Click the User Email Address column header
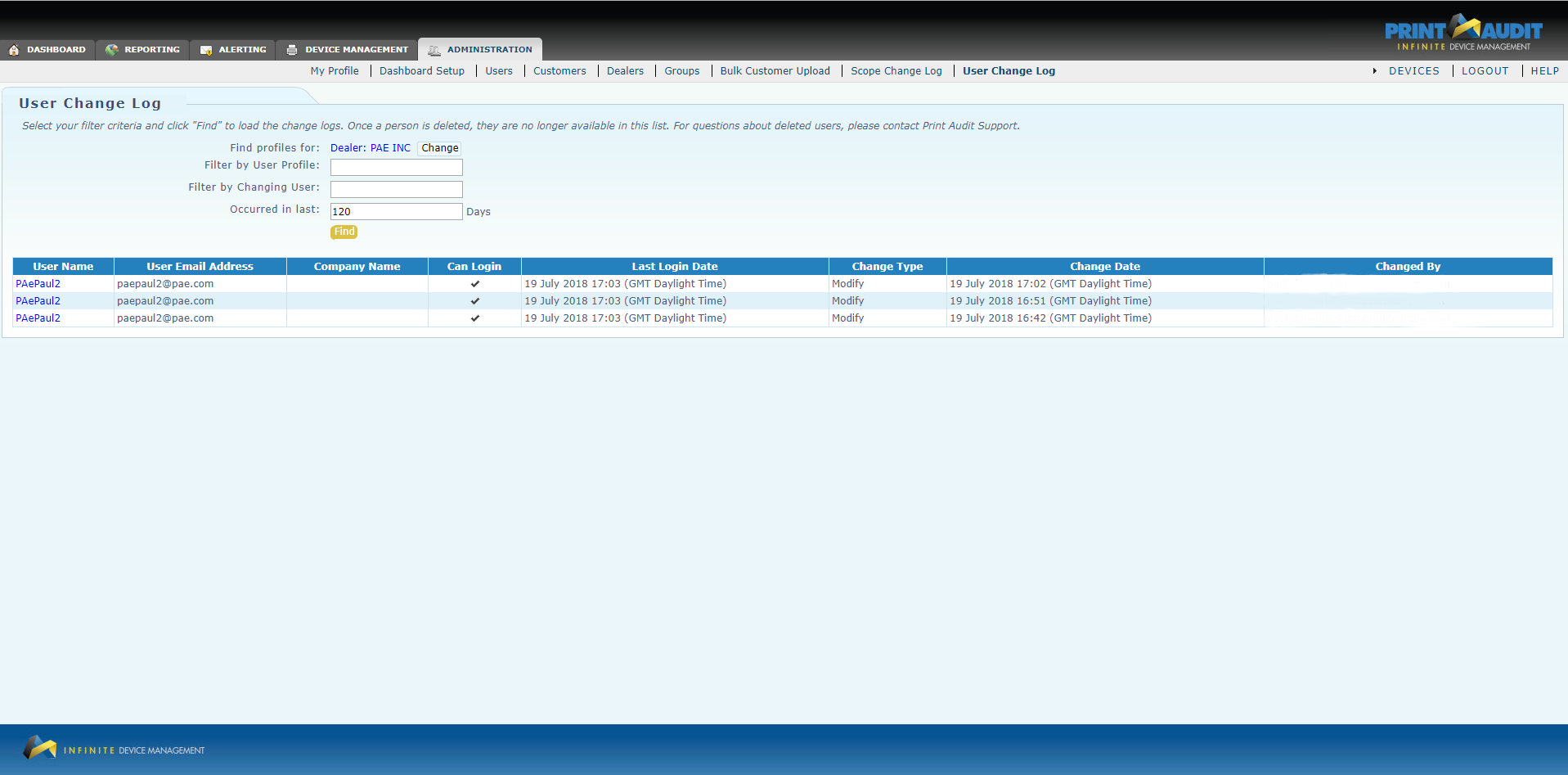This screenshot has height=775, width=1568. 200,266
